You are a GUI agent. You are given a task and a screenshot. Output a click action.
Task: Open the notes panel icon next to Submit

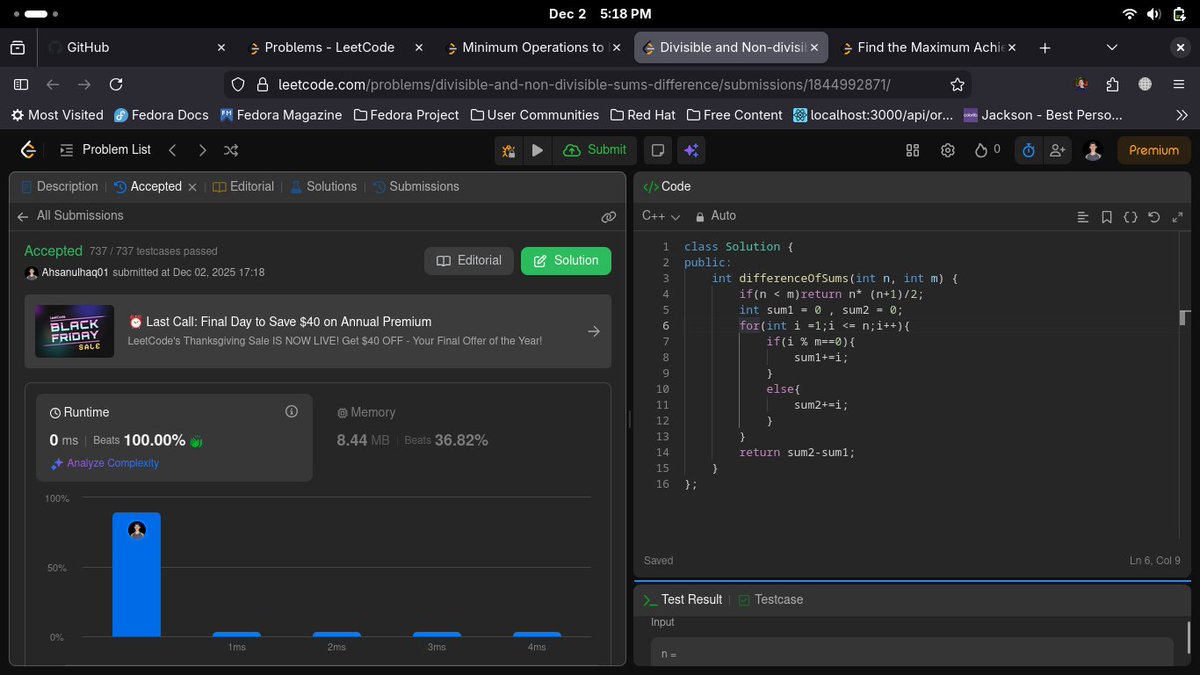tap(656, 150)
